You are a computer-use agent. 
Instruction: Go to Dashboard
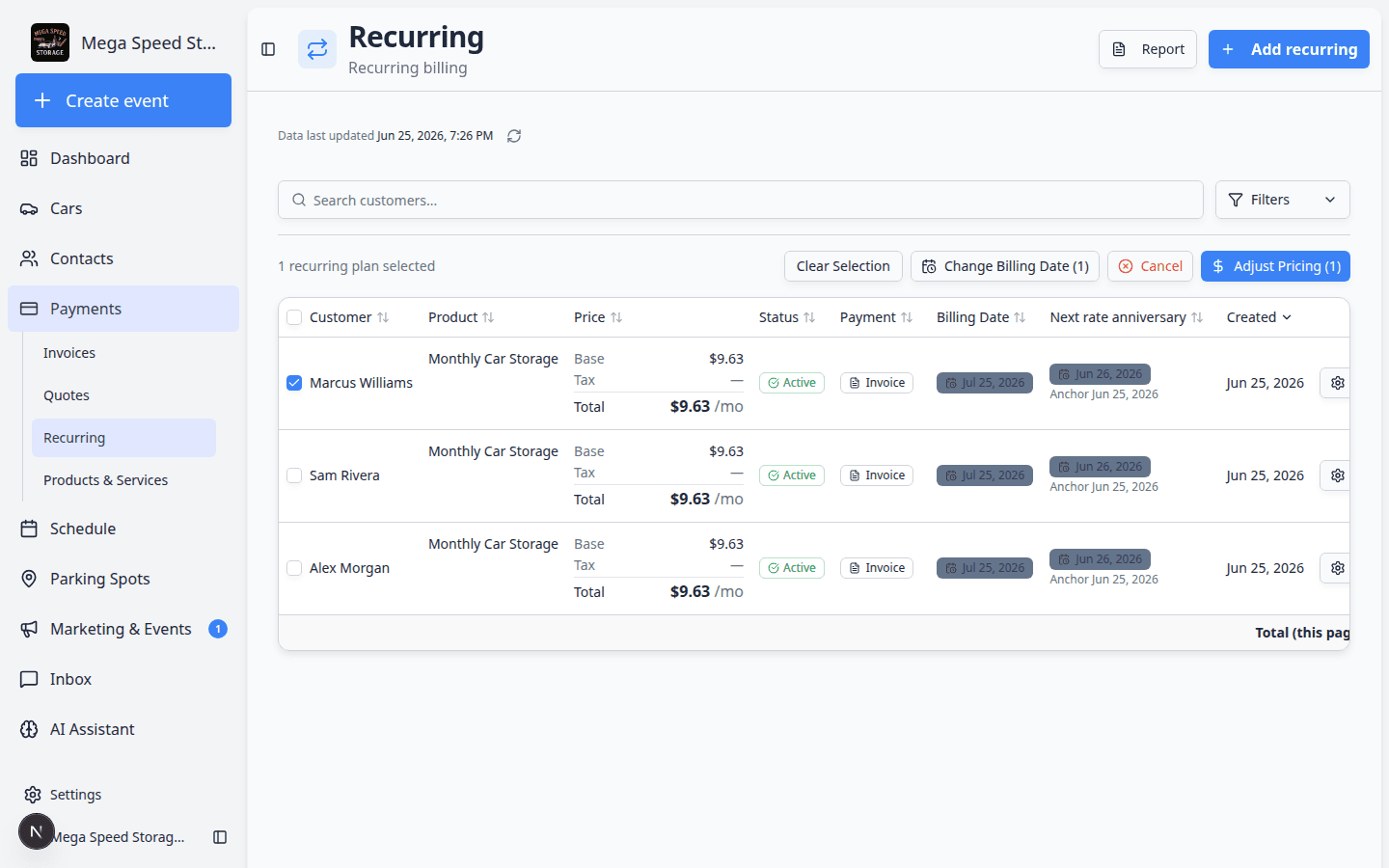tap(123, 158)
